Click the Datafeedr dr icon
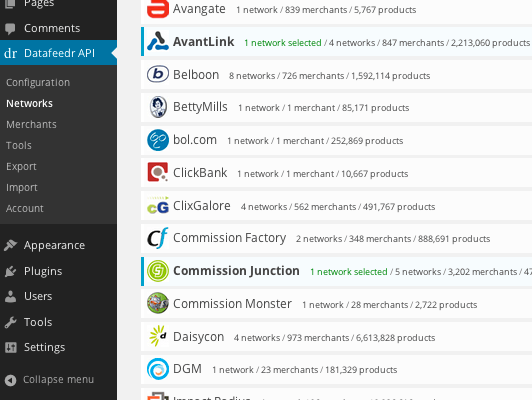The height and width of the screenshot is (400, 532). (11, 53)
